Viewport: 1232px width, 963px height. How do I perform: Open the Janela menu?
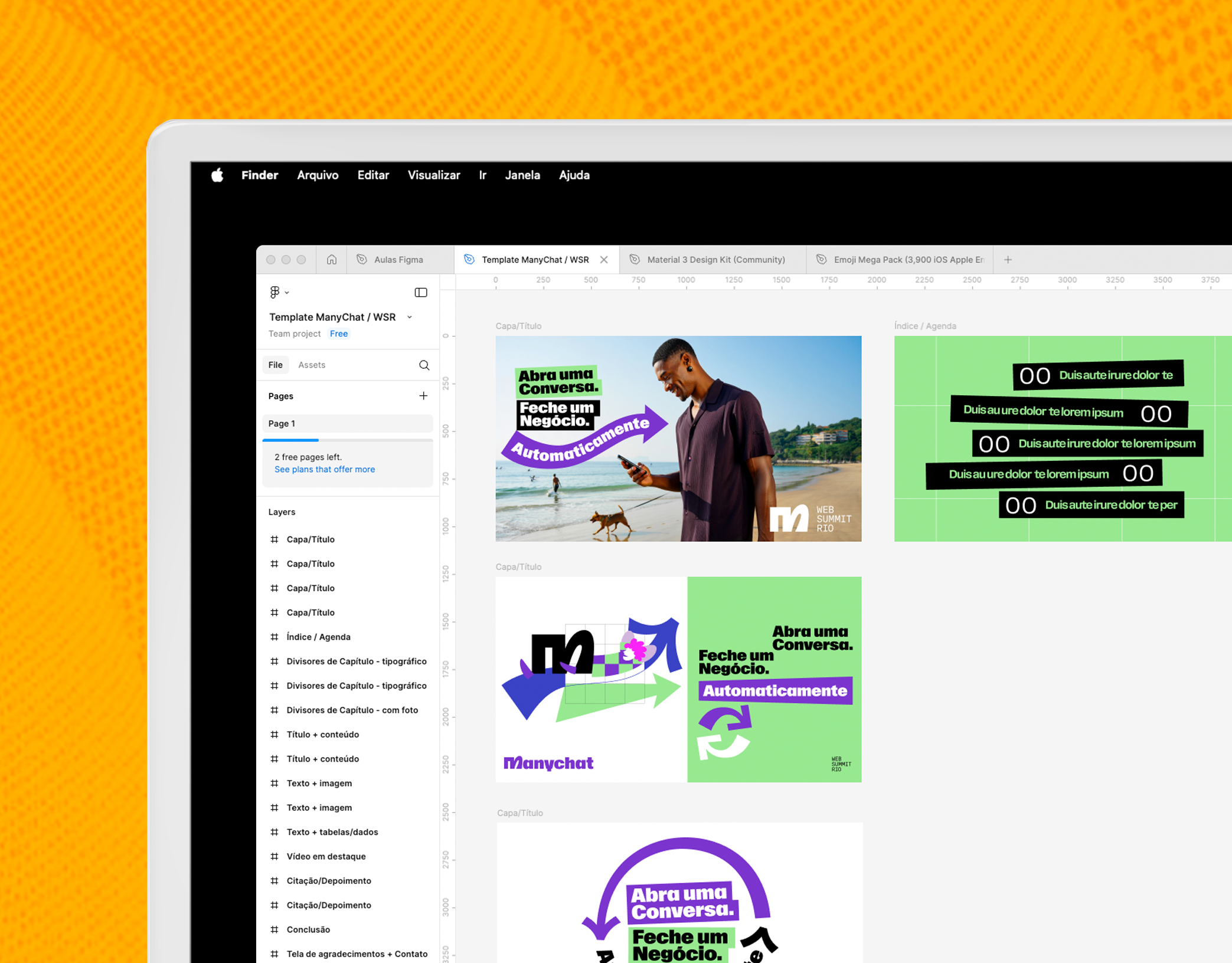click(522, 175)
